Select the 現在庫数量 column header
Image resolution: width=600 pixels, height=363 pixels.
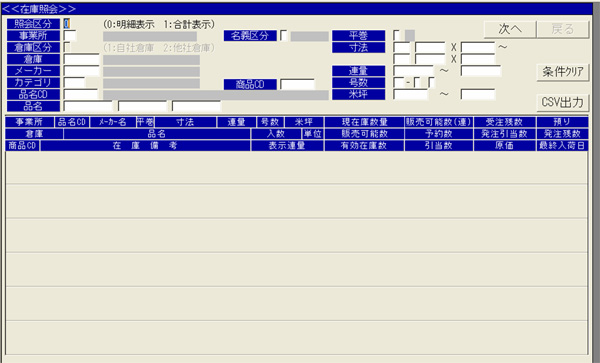364,122
